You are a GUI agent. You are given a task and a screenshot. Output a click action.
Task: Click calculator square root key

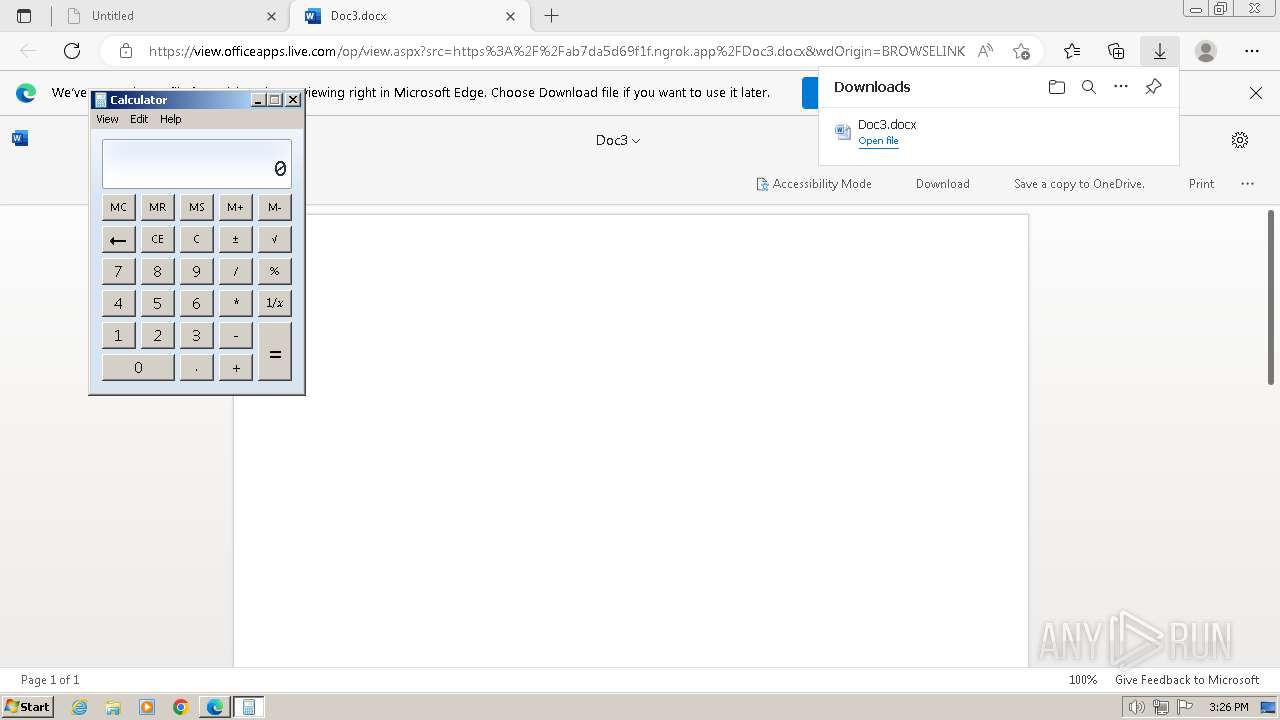275,239
